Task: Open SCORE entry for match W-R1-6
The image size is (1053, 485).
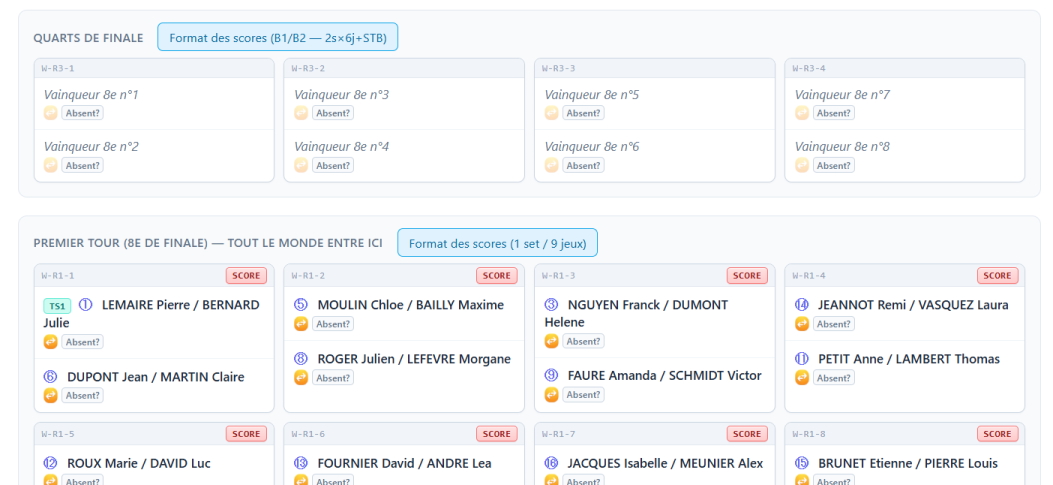Action: [x=497, y=434]
